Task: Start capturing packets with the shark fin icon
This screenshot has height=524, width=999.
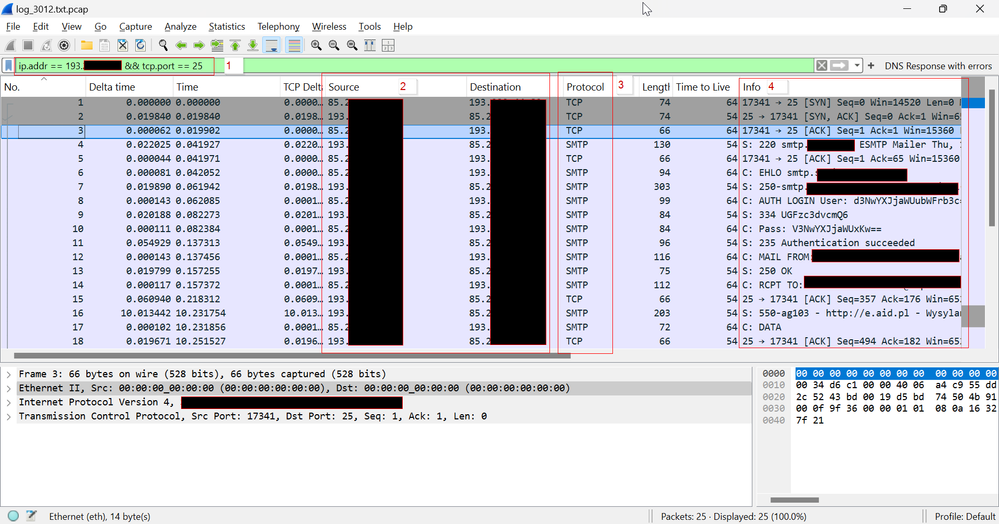Action: tap(10, 45)
